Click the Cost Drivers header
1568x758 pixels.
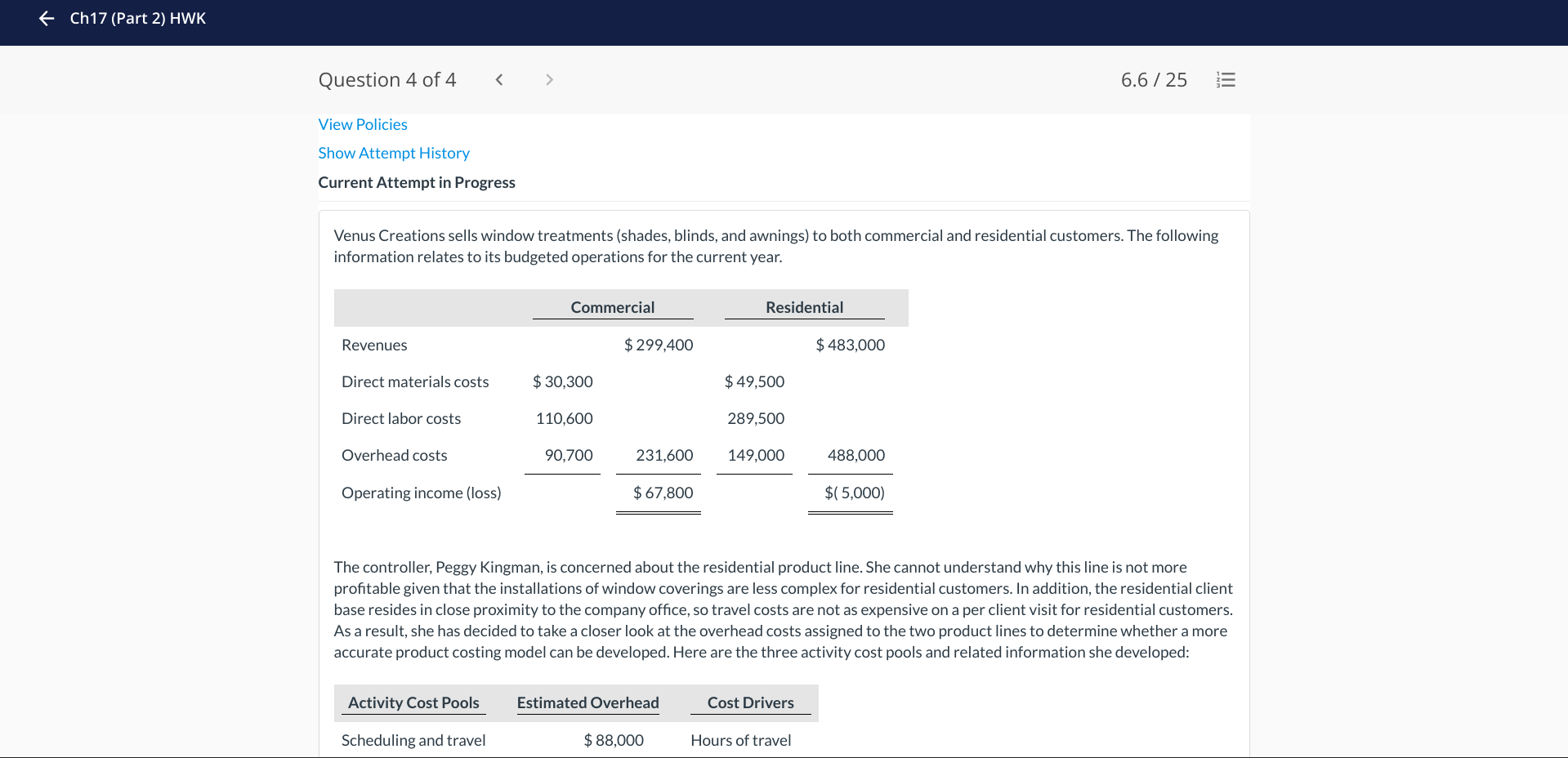(751, 702)
